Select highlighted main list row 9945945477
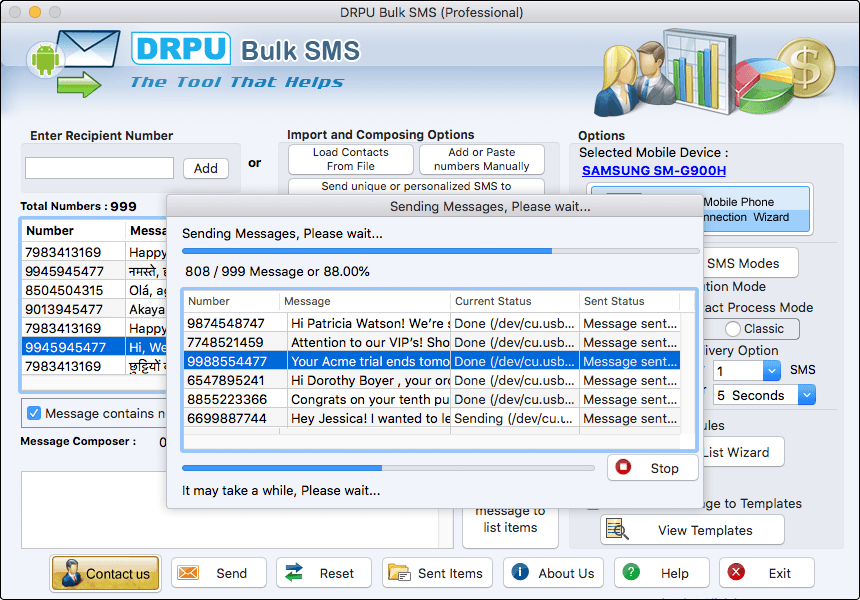Image resolution: width=860 pixels, height=600 pixels. tap(94, 347)
